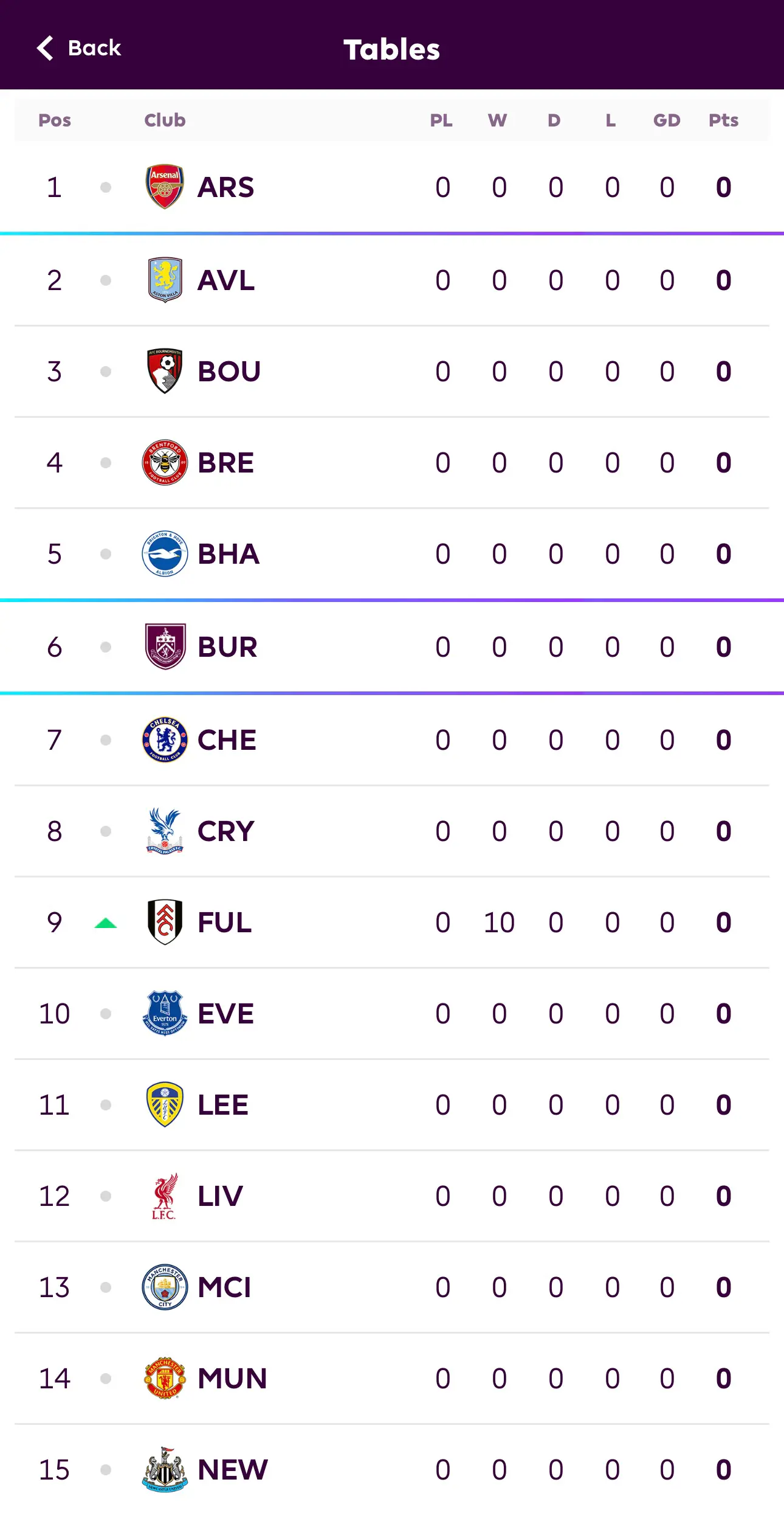Tap the Pts column header
The height and width of the screenshot is (1513, 784).
(x=723, y=120)
